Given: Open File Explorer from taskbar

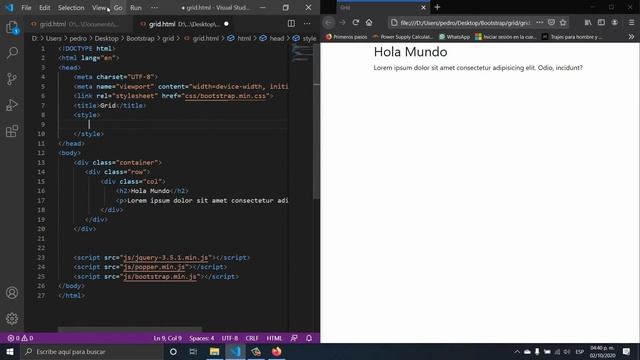Looking at the screenshot, I should pyautogui.click(x=214, y=351).
